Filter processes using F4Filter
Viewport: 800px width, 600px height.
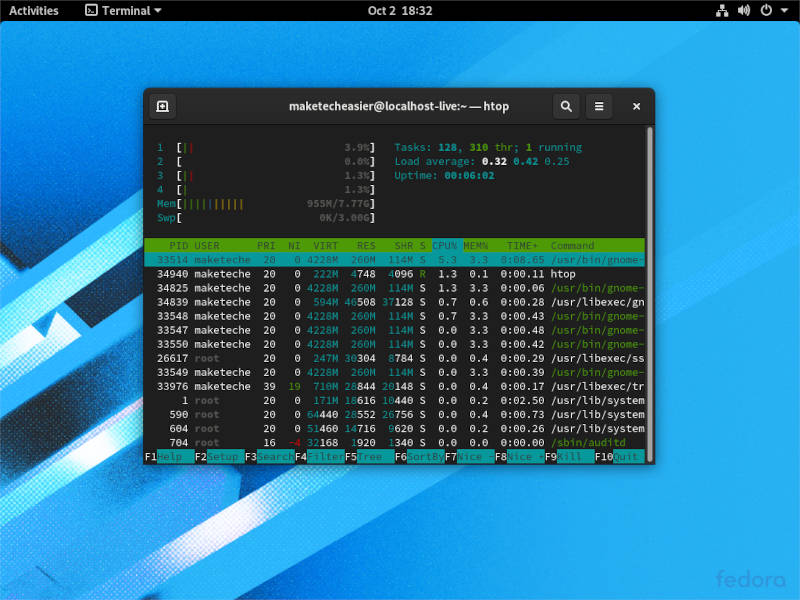click(x=318, y=457)
